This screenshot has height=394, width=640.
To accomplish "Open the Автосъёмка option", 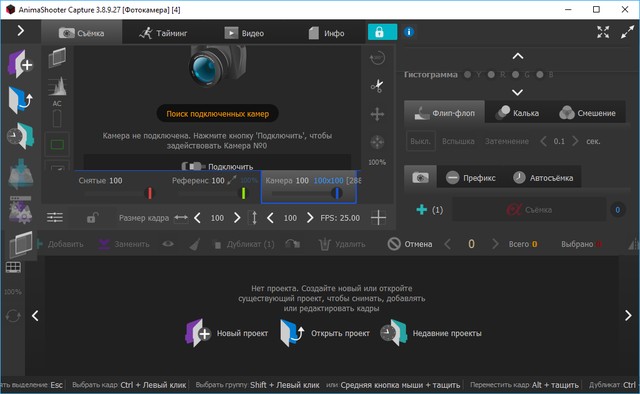I will [x=543, y=178].
